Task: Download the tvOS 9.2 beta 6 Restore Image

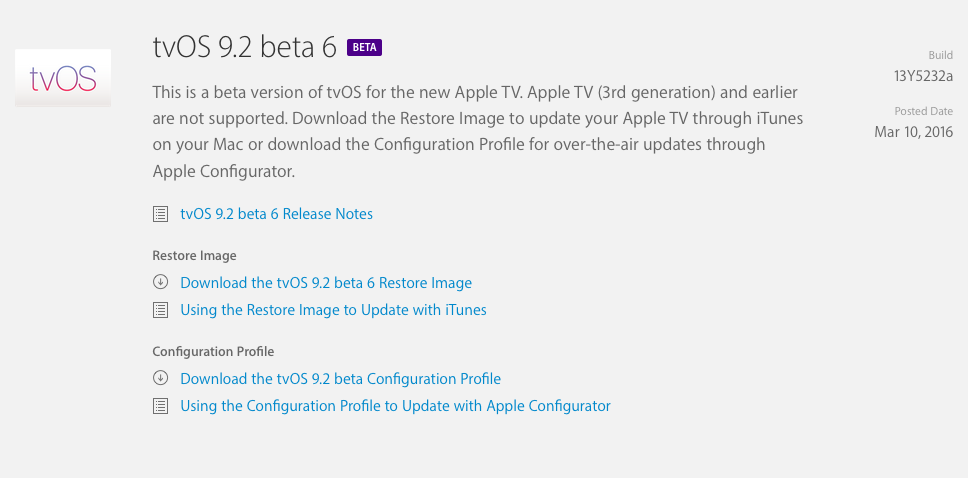Action: [326, 283]
